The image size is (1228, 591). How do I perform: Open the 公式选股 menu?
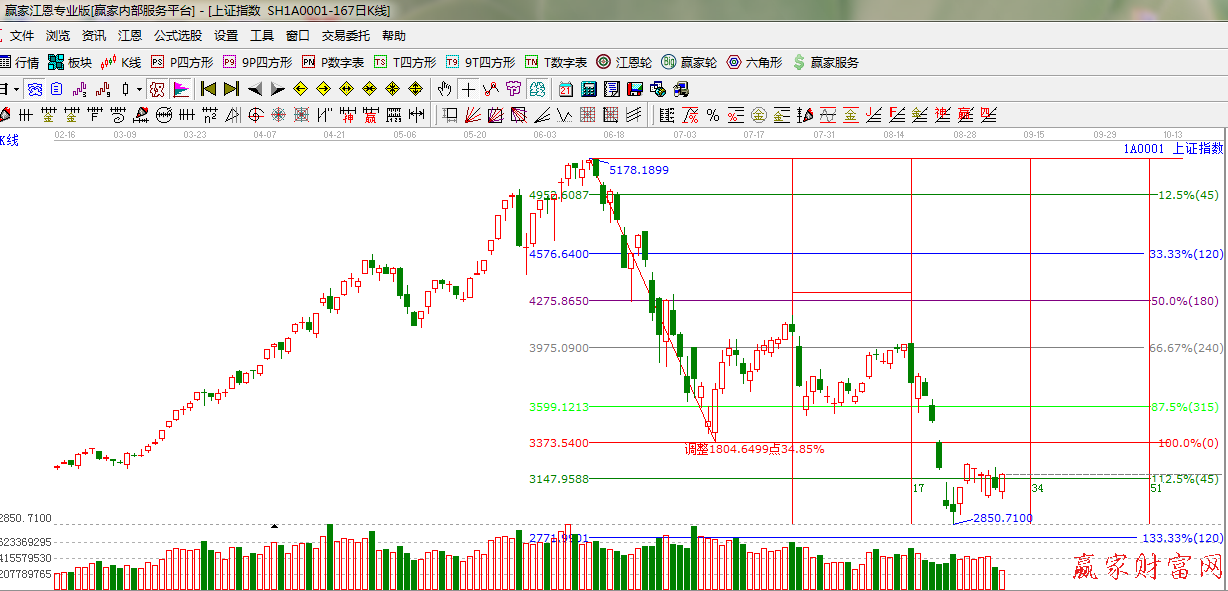tap(178, 36)
